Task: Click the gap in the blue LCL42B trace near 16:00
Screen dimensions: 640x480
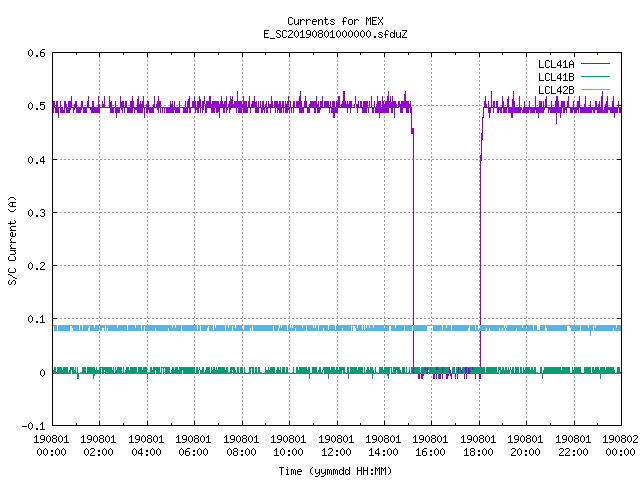Action: click(430, 328)
